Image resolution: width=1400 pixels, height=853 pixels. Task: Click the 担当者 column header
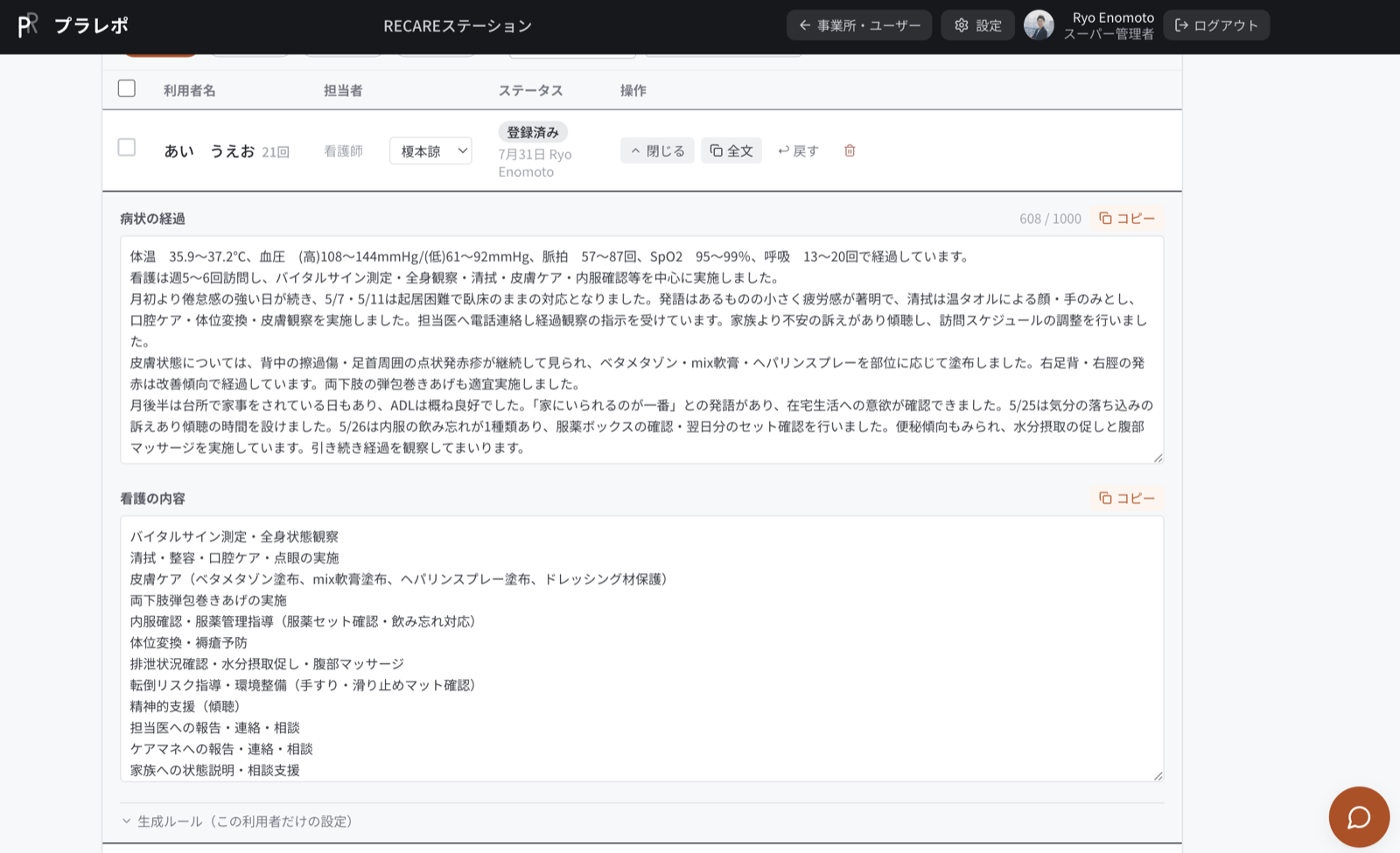click(x=343, y=90)
